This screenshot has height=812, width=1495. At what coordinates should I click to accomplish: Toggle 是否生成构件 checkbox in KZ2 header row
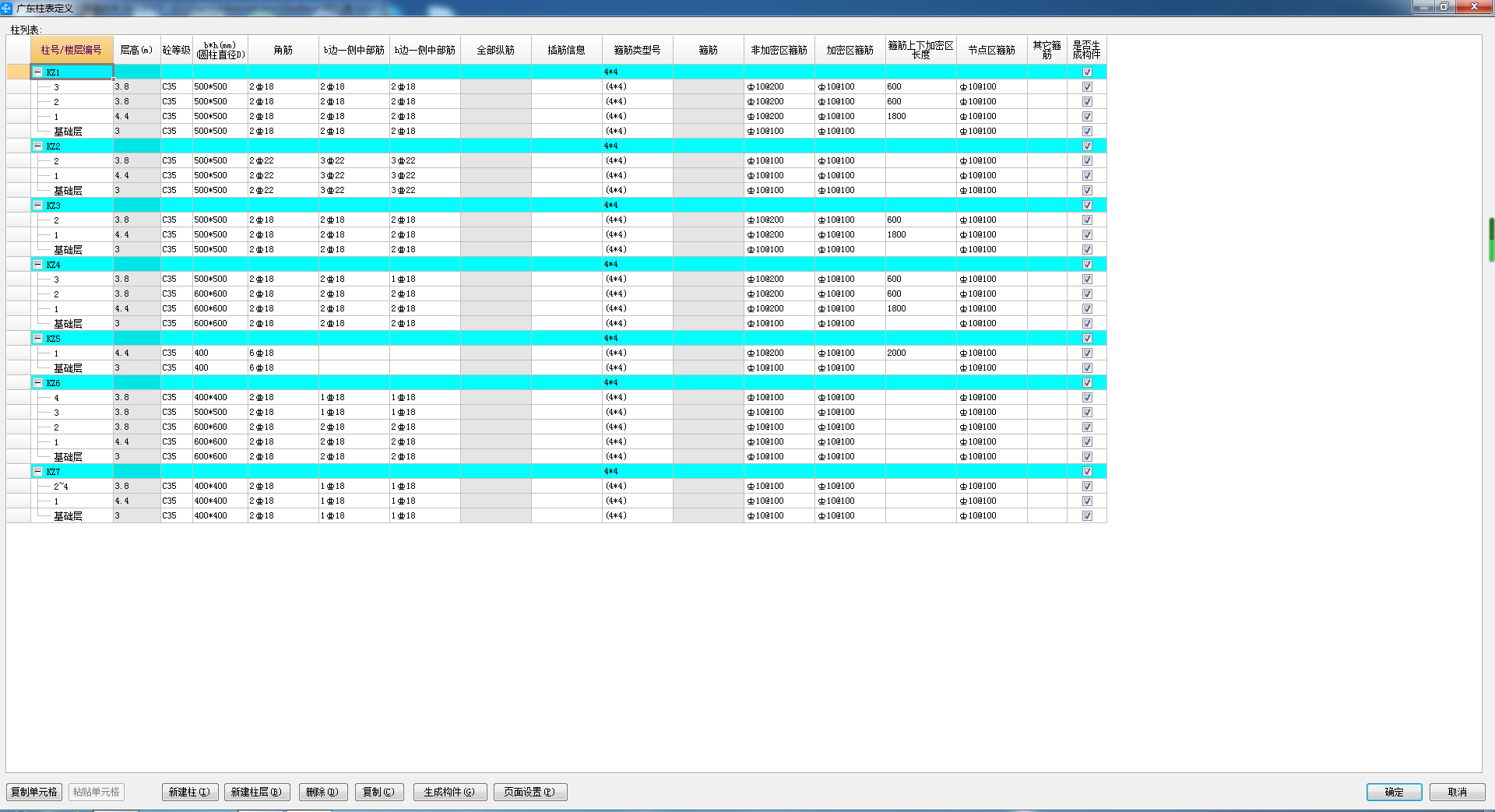(1087, 146)
